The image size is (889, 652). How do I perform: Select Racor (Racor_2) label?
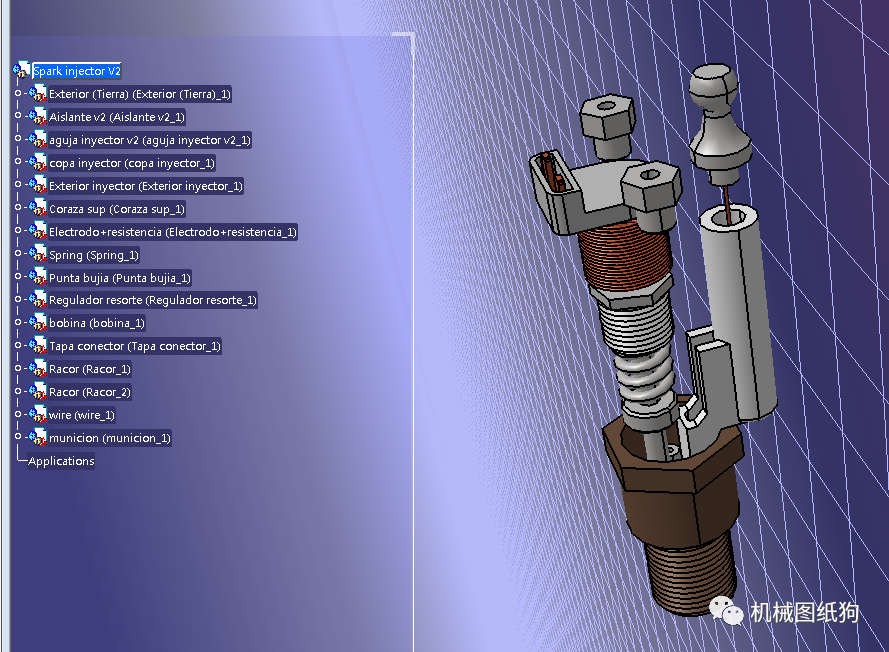(x=90, y=392)
